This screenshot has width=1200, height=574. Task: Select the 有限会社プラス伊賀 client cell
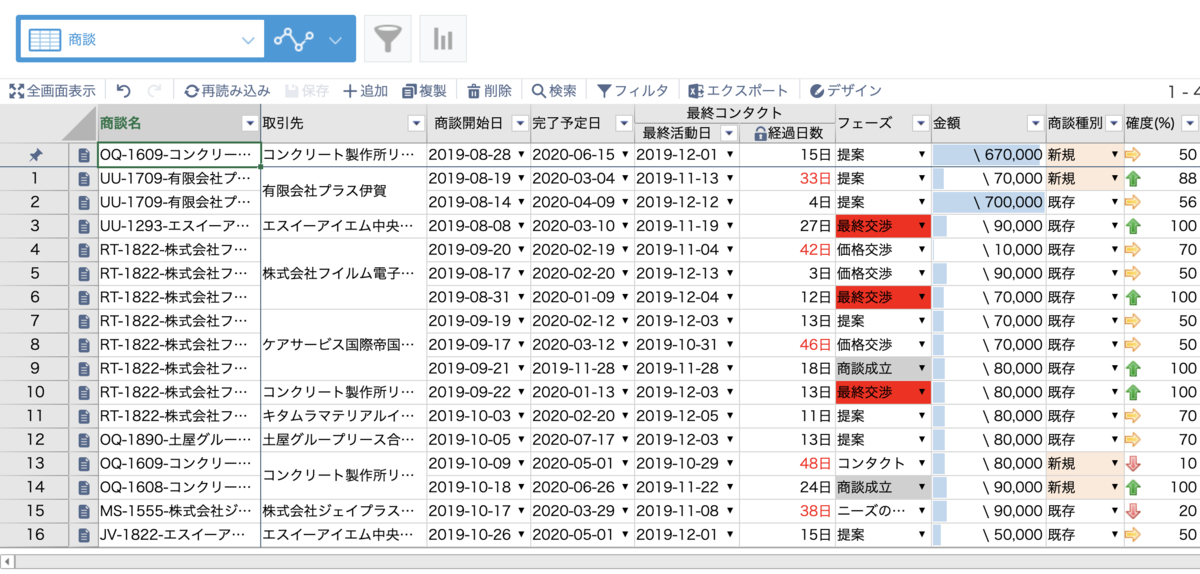click(344, 190)
